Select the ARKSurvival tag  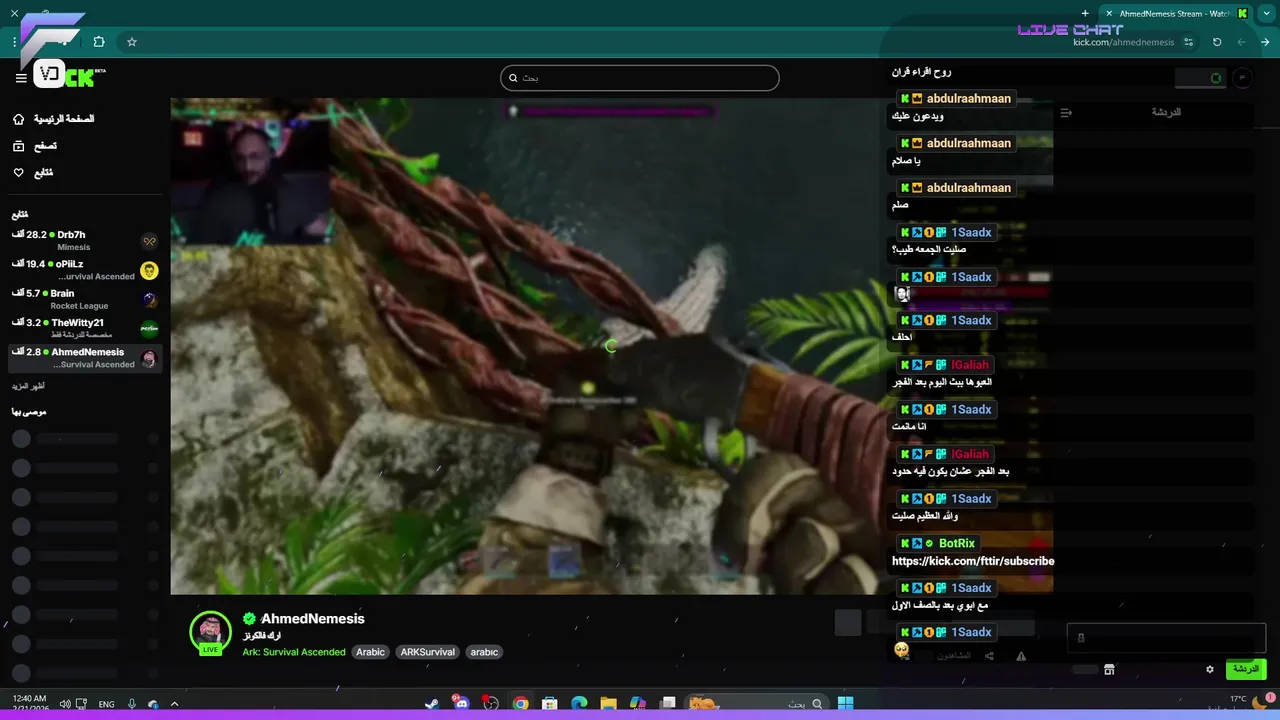tap(427, 652)
